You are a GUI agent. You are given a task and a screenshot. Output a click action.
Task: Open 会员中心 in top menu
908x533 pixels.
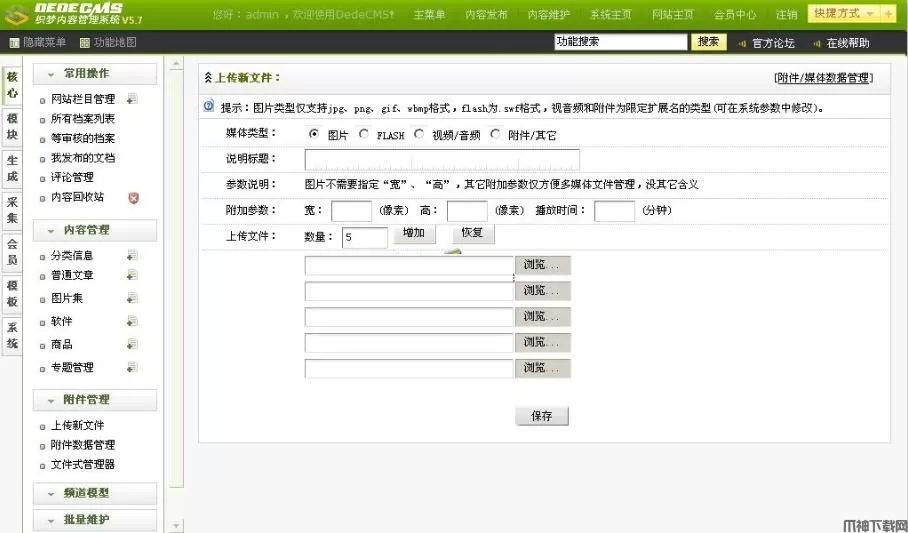(x=734, y=14)
